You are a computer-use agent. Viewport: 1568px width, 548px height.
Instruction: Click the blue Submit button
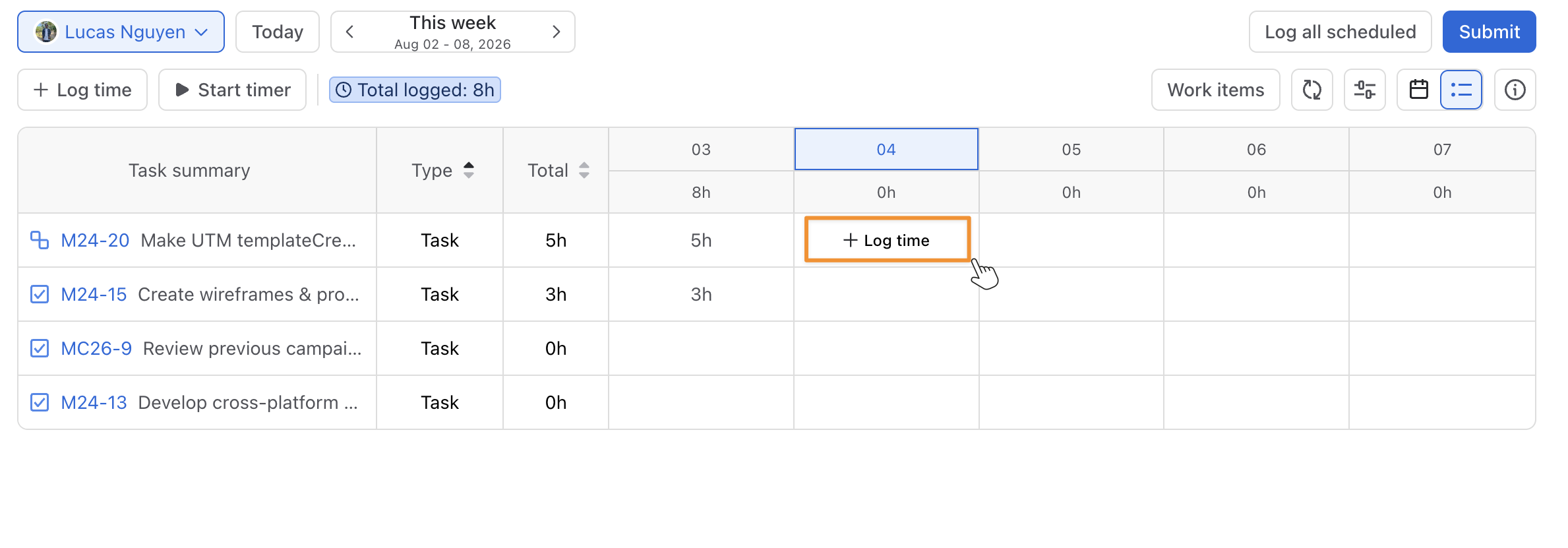coord(1489,32)
